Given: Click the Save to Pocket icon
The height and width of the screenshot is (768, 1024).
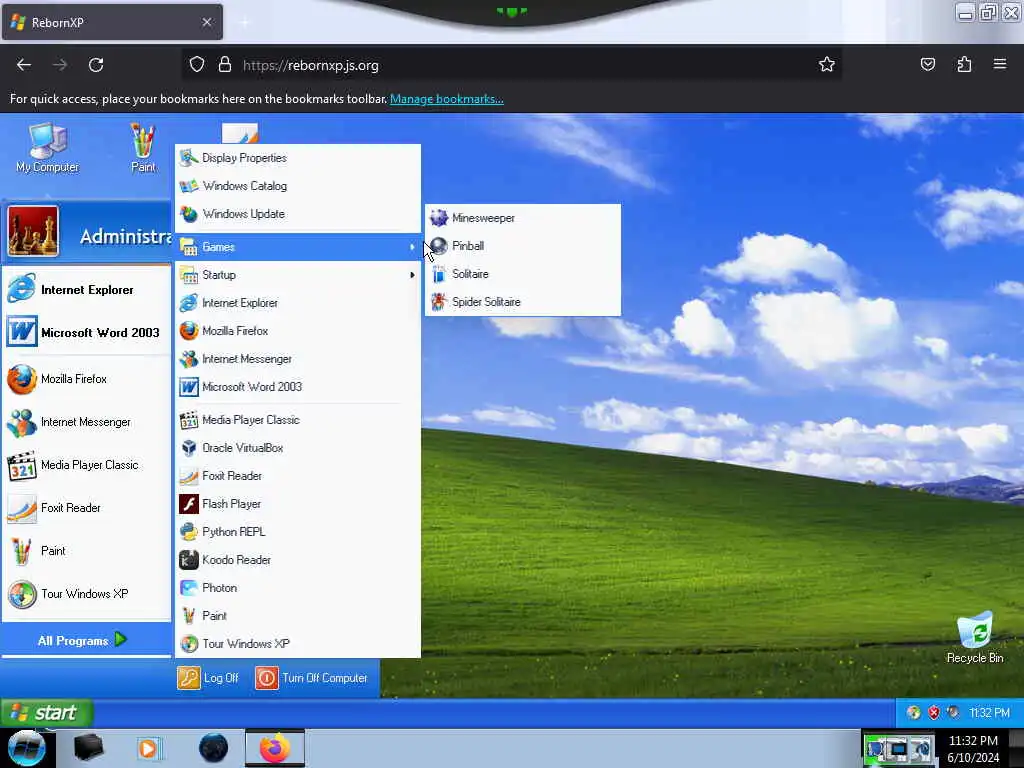Looking at the screenshot, I should pyautogui.click(x=928, y=64).
